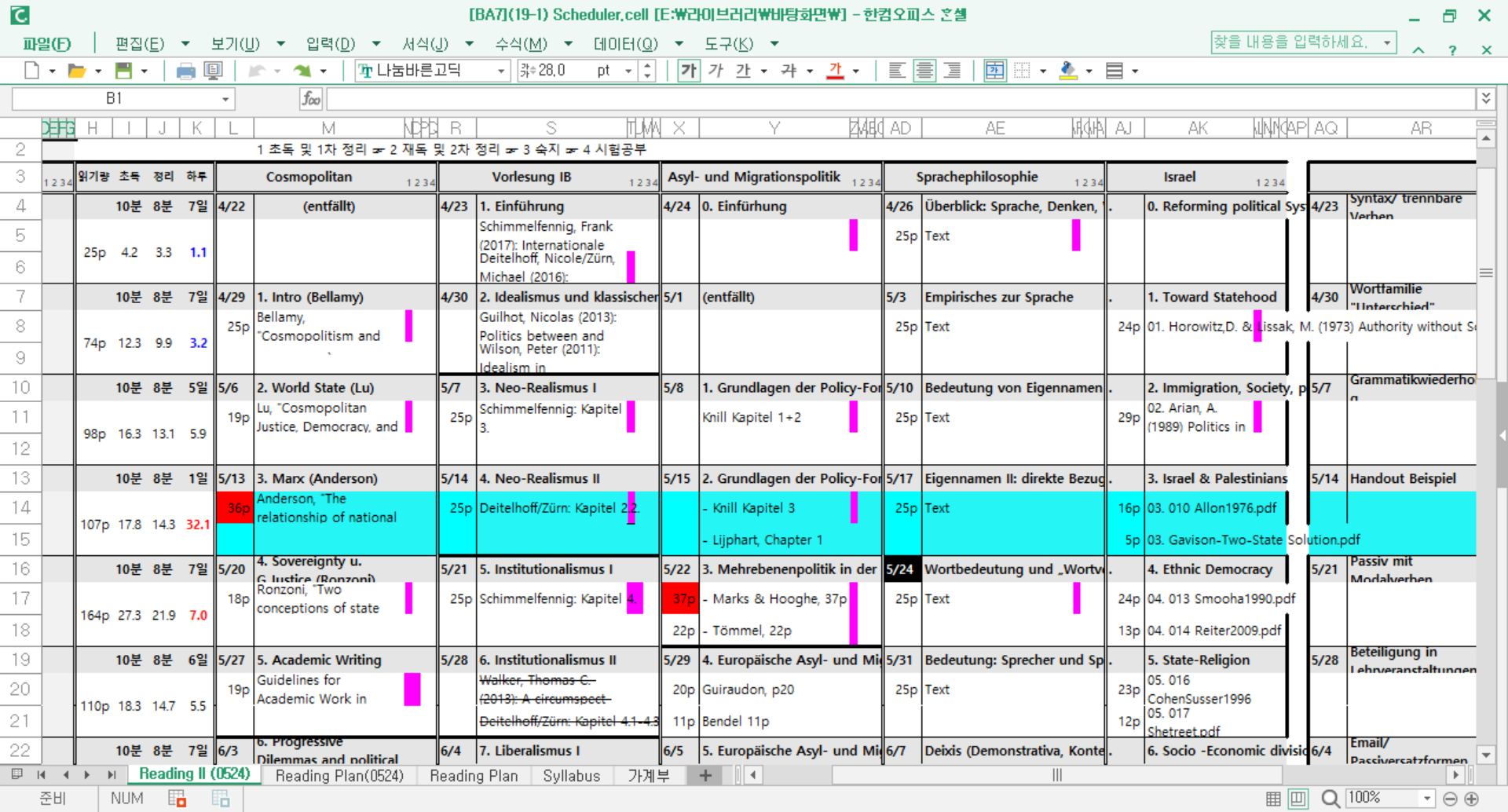Select the red 36p cell
Screen dimensions: 1508x812
pyautogui.click(x=235, y=508)
